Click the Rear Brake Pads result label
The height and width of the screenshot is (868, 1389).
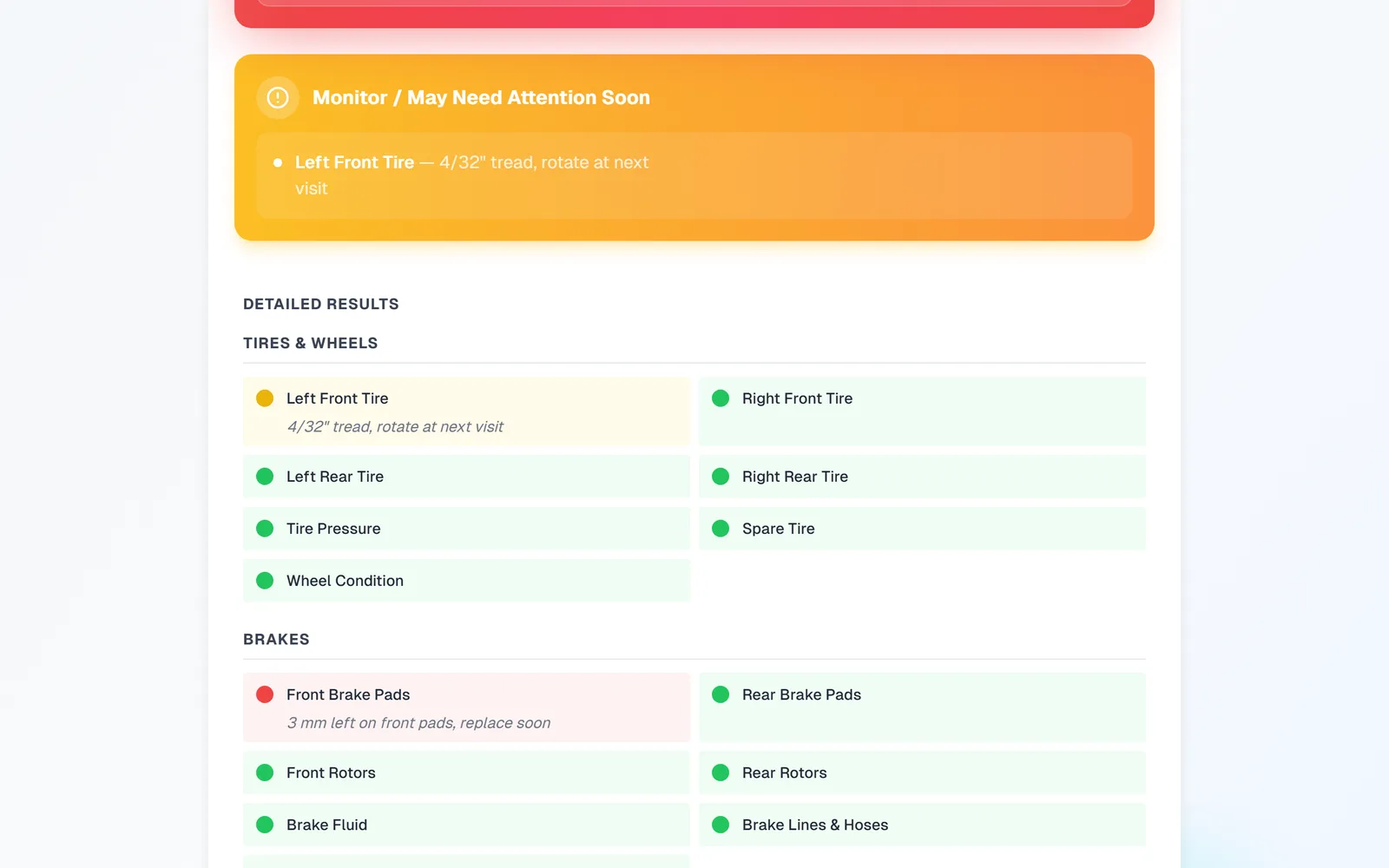pyautogui.click(x=801, y=694)
